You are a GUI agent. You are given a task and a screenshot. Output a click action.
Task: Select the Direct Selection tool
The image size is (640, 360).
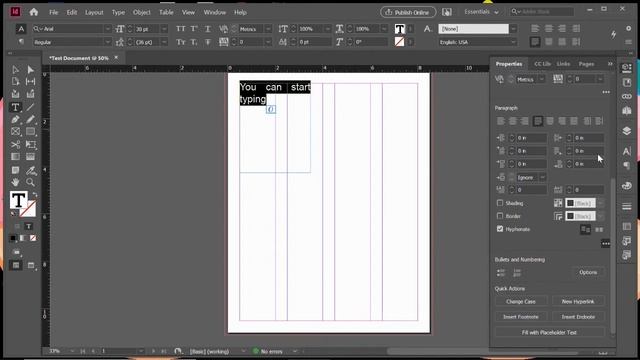click(30, 70)
